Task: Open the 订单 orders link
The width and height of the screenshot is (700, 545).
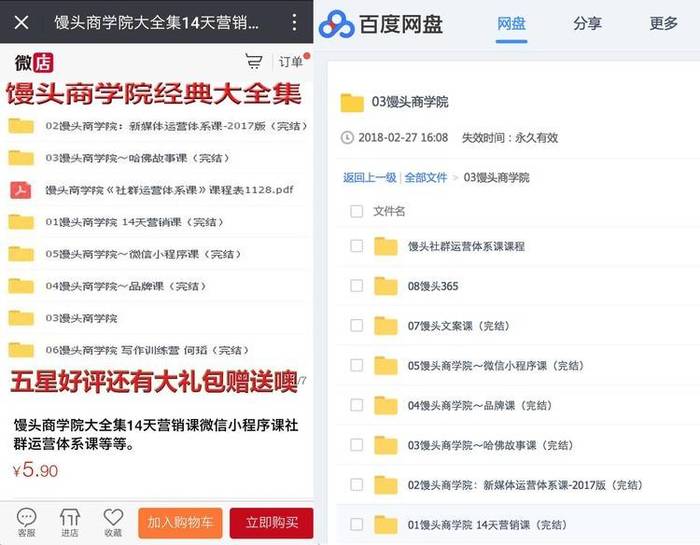Action: pos(290,62)
